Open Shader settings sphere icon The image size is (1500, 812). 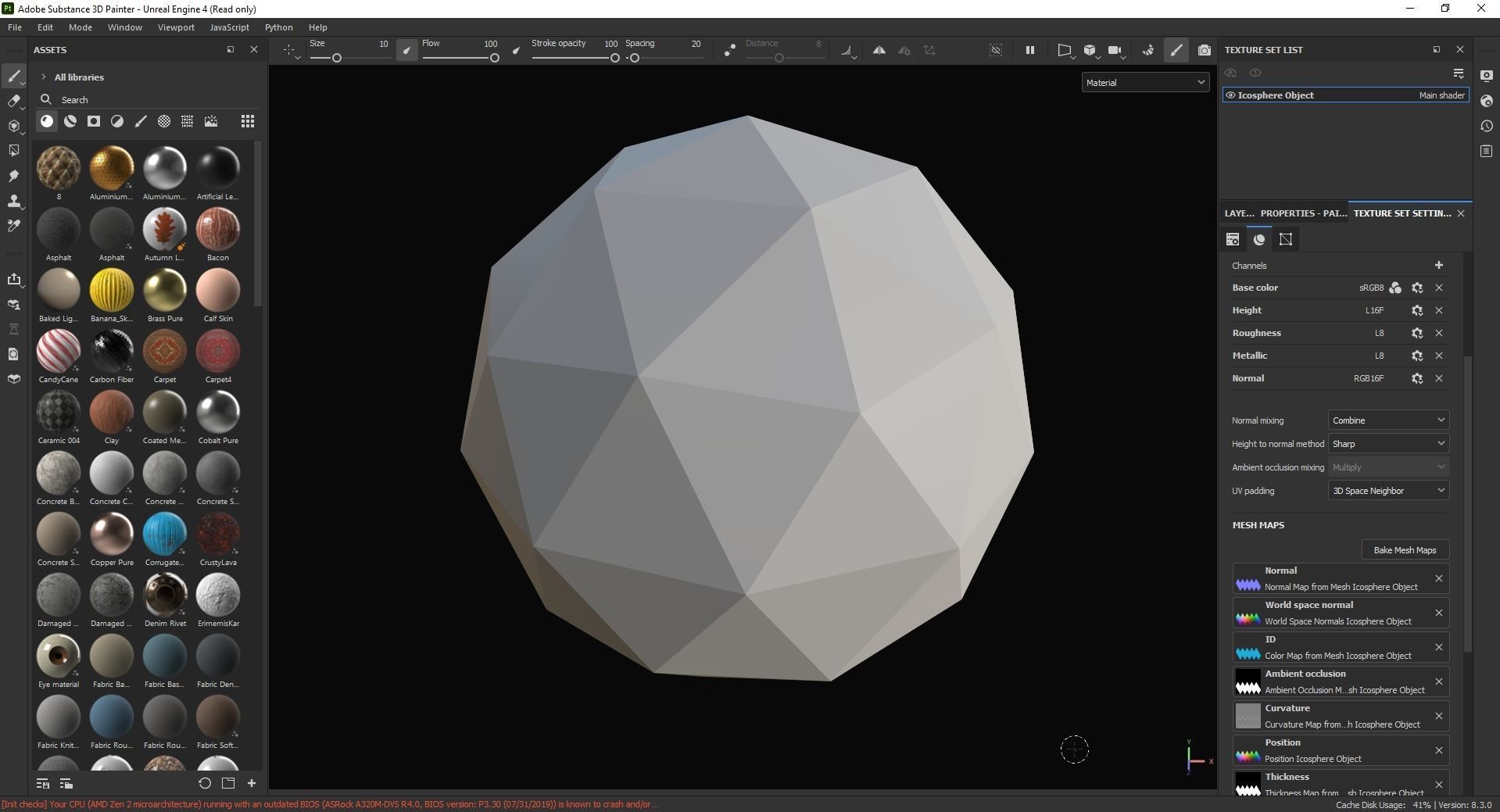pos(1487,101)
